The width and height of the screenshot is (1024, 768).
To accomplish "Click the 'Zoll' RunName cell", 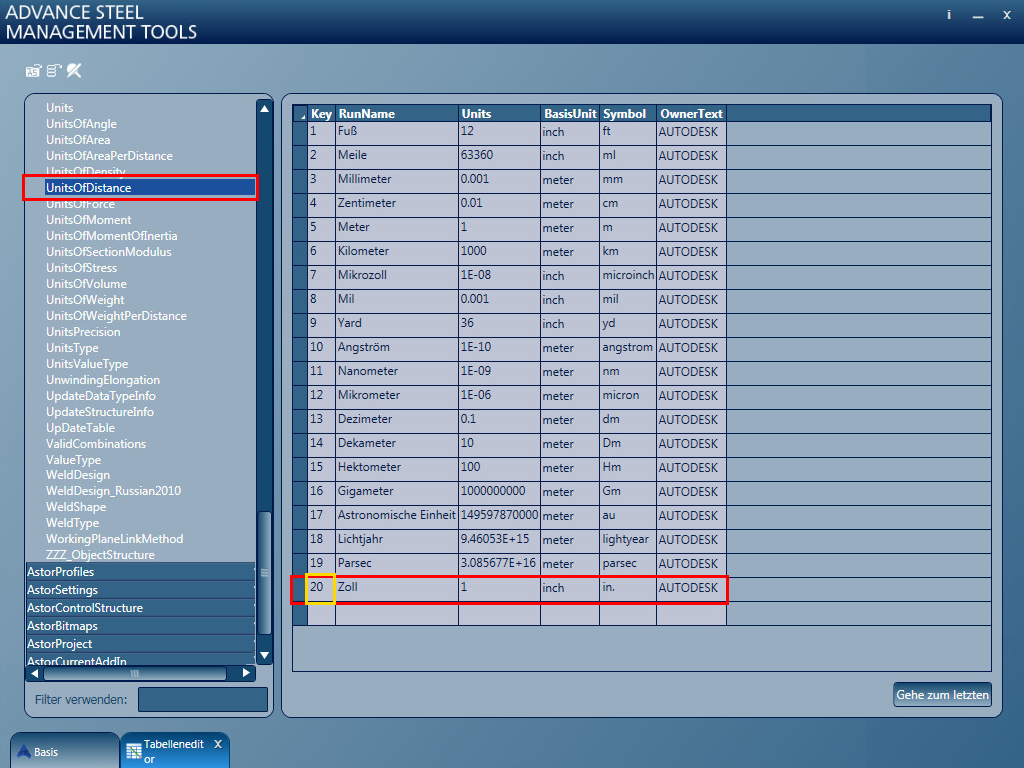I will coord(396,588).
